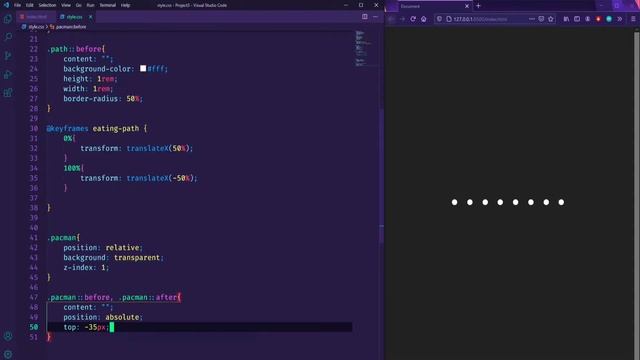Click line number 30 in the gutter
Image resolution: width=640 pixels, height=360 pixels.
coord(33,128)
